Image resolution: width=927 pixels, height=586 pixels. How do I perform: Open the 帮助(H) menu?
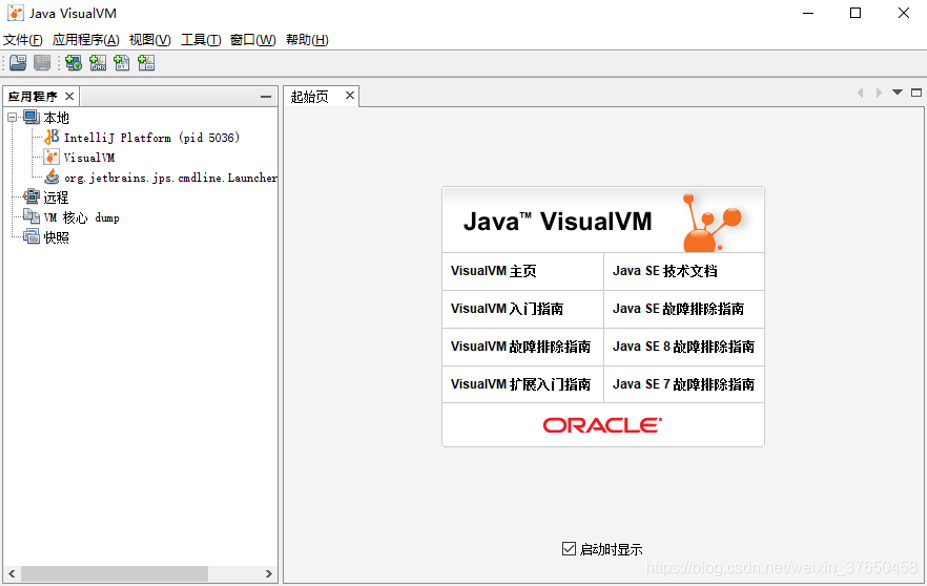(x=307, y=40)
